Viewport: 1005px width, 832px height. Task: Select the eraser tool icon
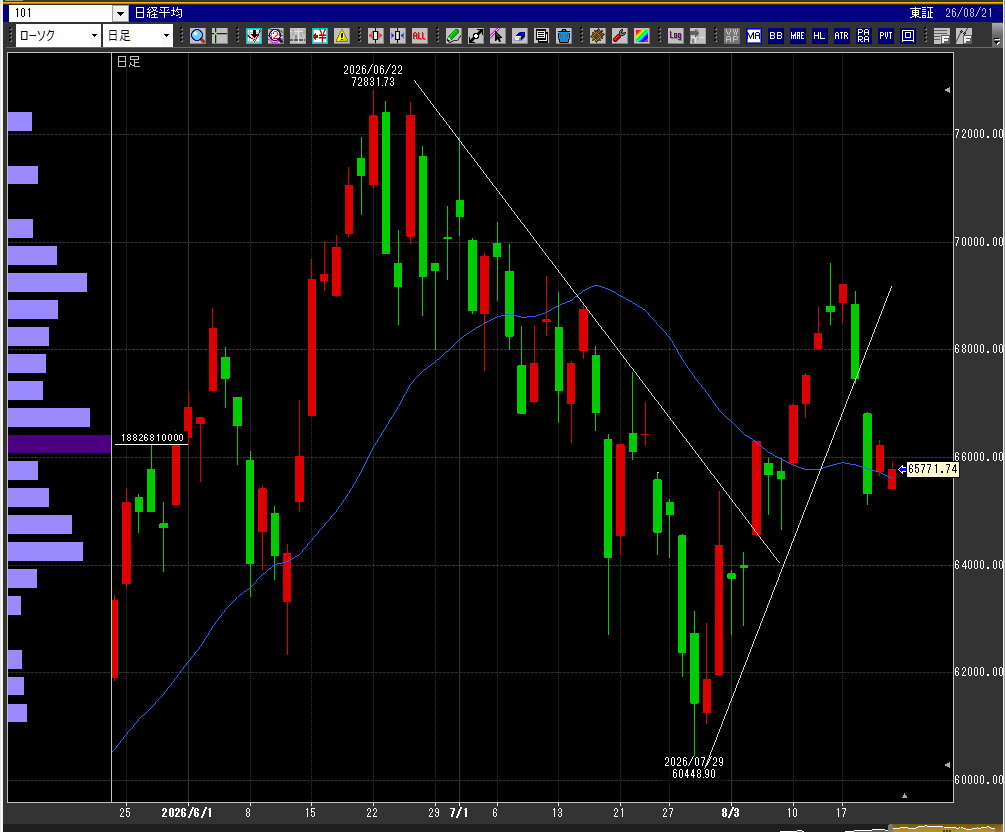520,36
